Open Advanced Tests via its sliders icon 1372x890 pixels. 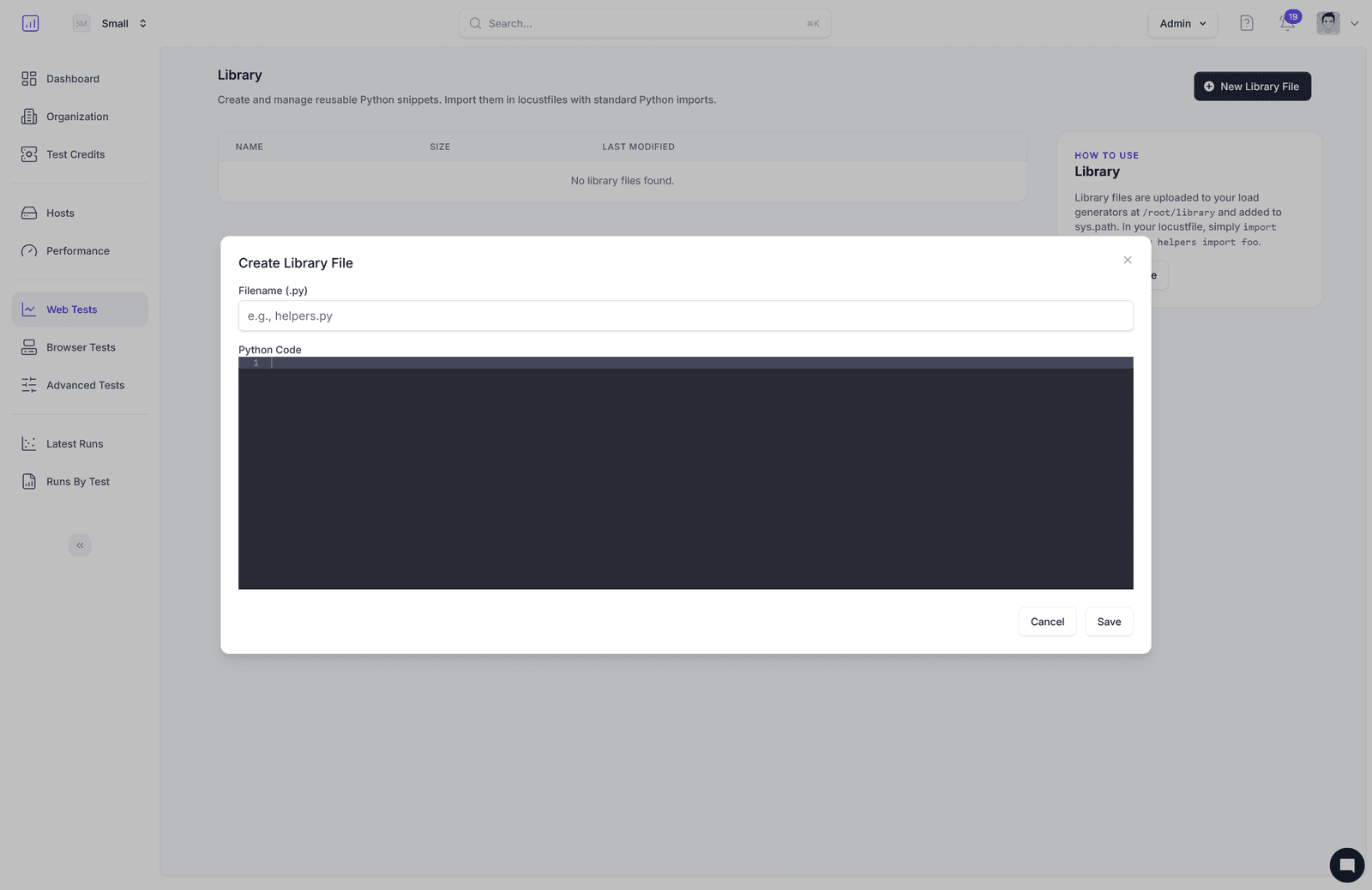point(29,385)
